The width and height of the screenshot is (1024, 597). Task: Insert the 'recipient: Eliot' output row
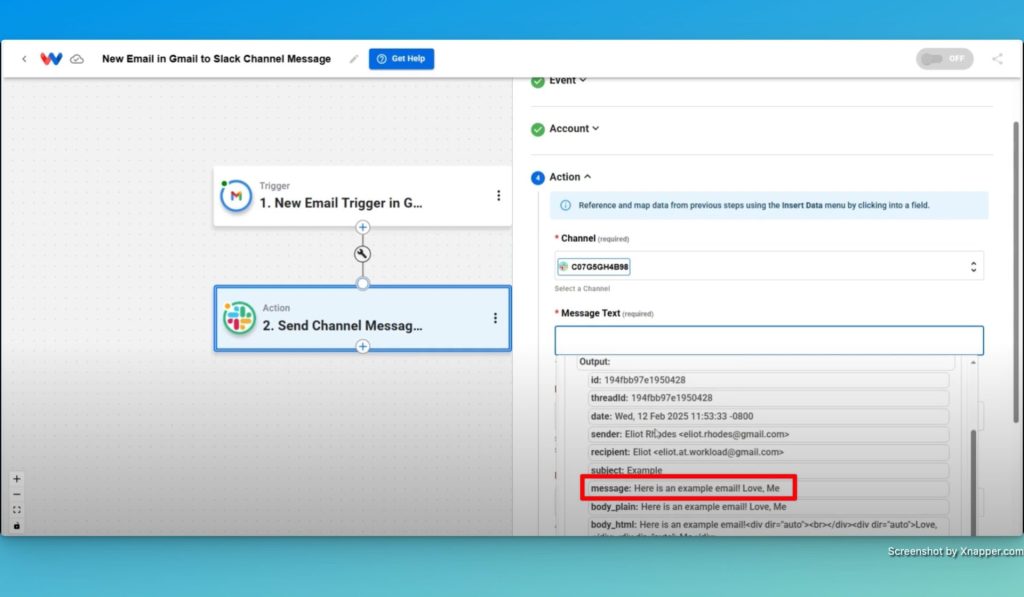768,452
